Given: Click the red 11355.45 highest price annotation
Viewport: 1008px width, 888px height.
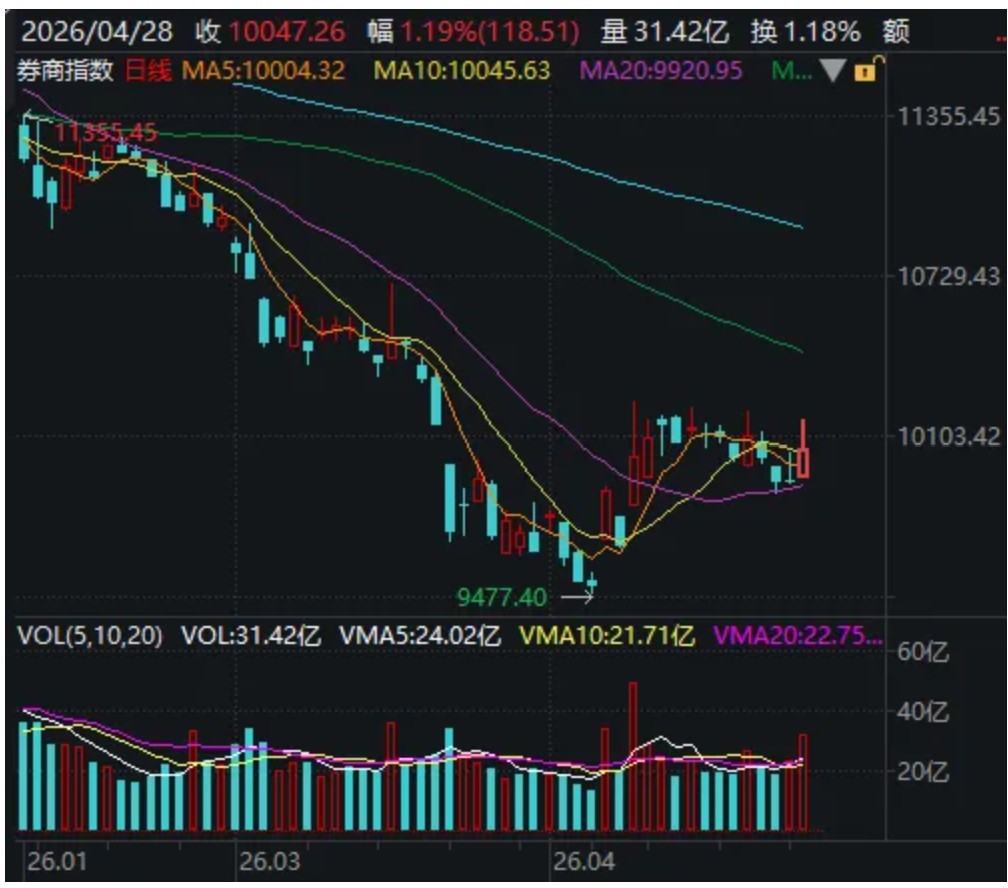Looking at the screenshot, I should click(106, 133).
